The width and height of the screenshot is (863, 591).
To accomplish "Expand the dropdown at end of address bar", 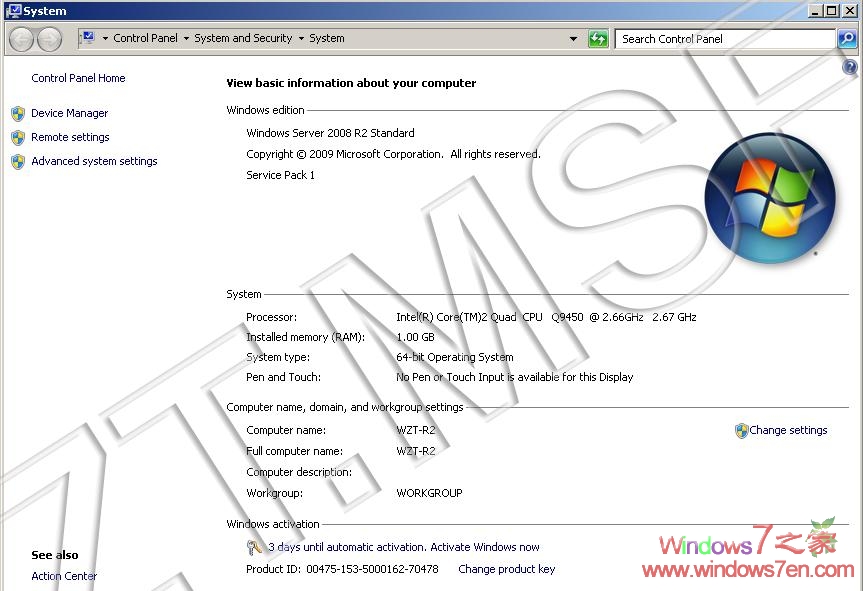I will pos(574,38).
